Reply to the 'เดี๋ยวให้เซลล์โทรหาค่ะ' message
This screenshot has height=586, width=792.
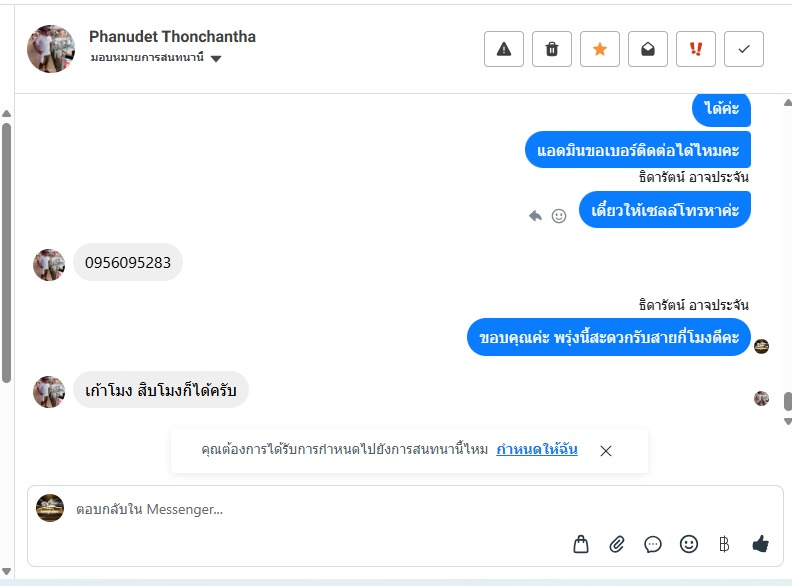pos(536,215)
